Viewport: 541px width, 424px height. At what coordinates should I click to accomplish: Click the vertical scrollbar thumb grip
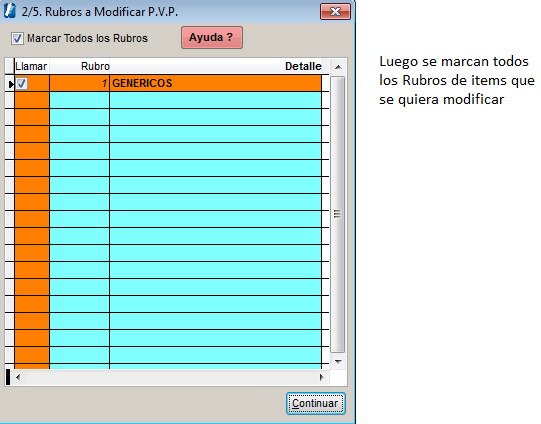[x=337, y=214]
